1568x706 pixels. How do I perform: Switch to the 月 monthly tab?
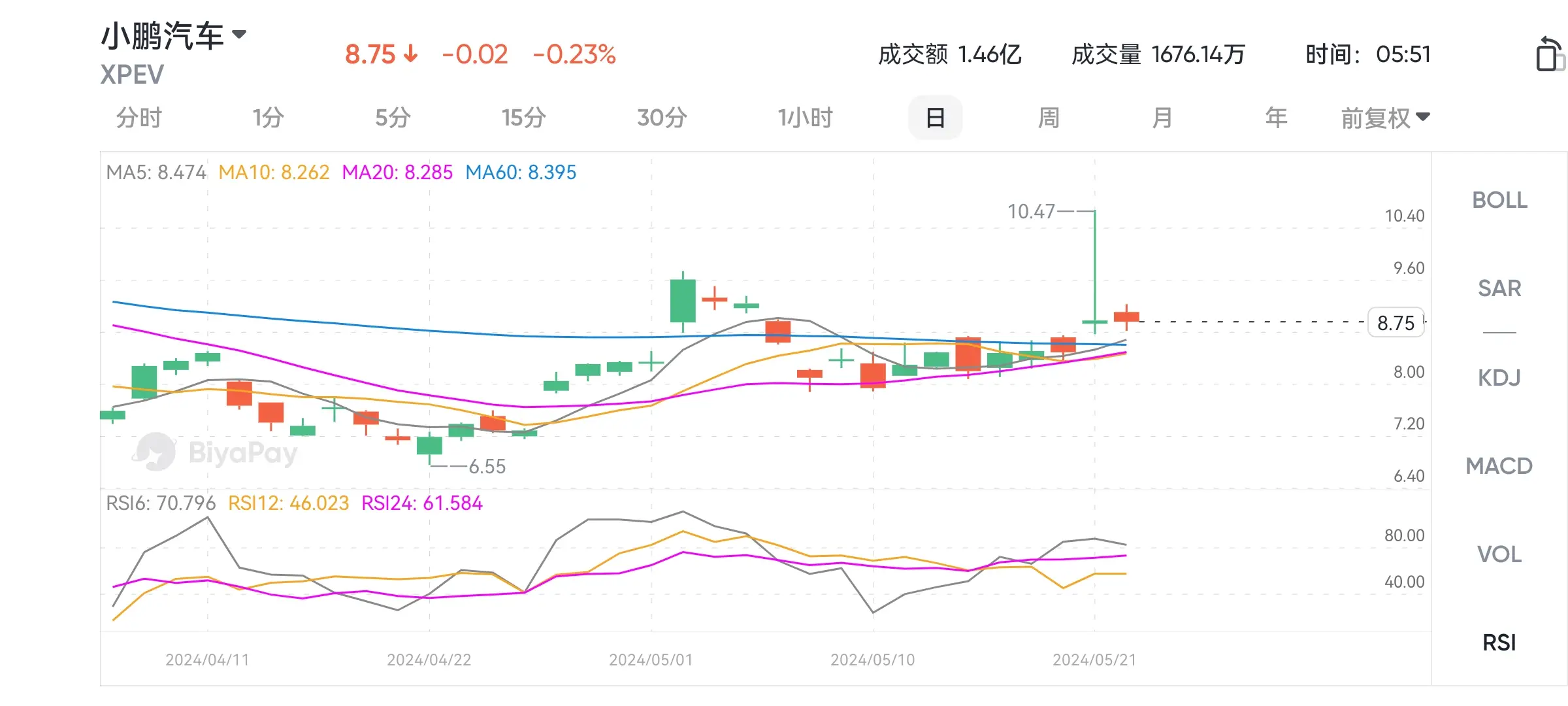1162,118
